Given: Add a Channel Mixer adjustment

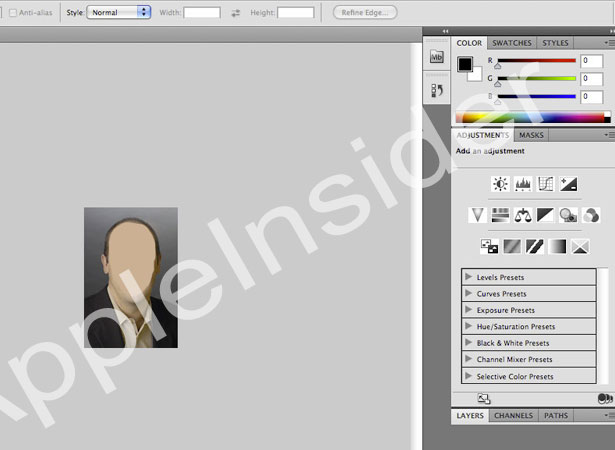Looking at the screenshot, I should [591, 215].
